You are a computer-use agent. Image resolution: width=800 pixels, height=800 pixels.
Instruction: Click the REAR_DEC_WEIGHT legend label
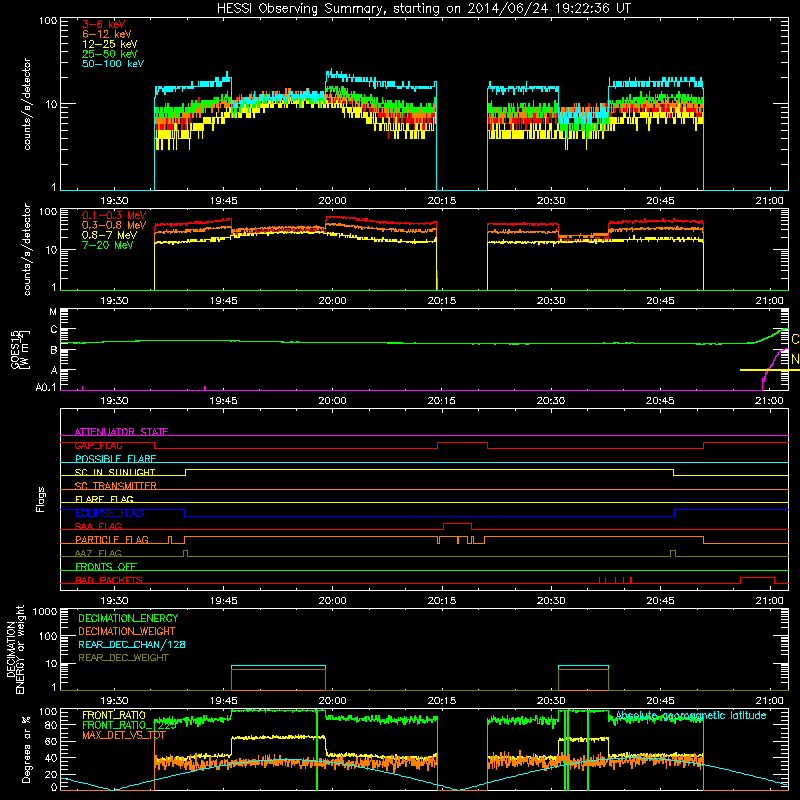click(123, 658)
